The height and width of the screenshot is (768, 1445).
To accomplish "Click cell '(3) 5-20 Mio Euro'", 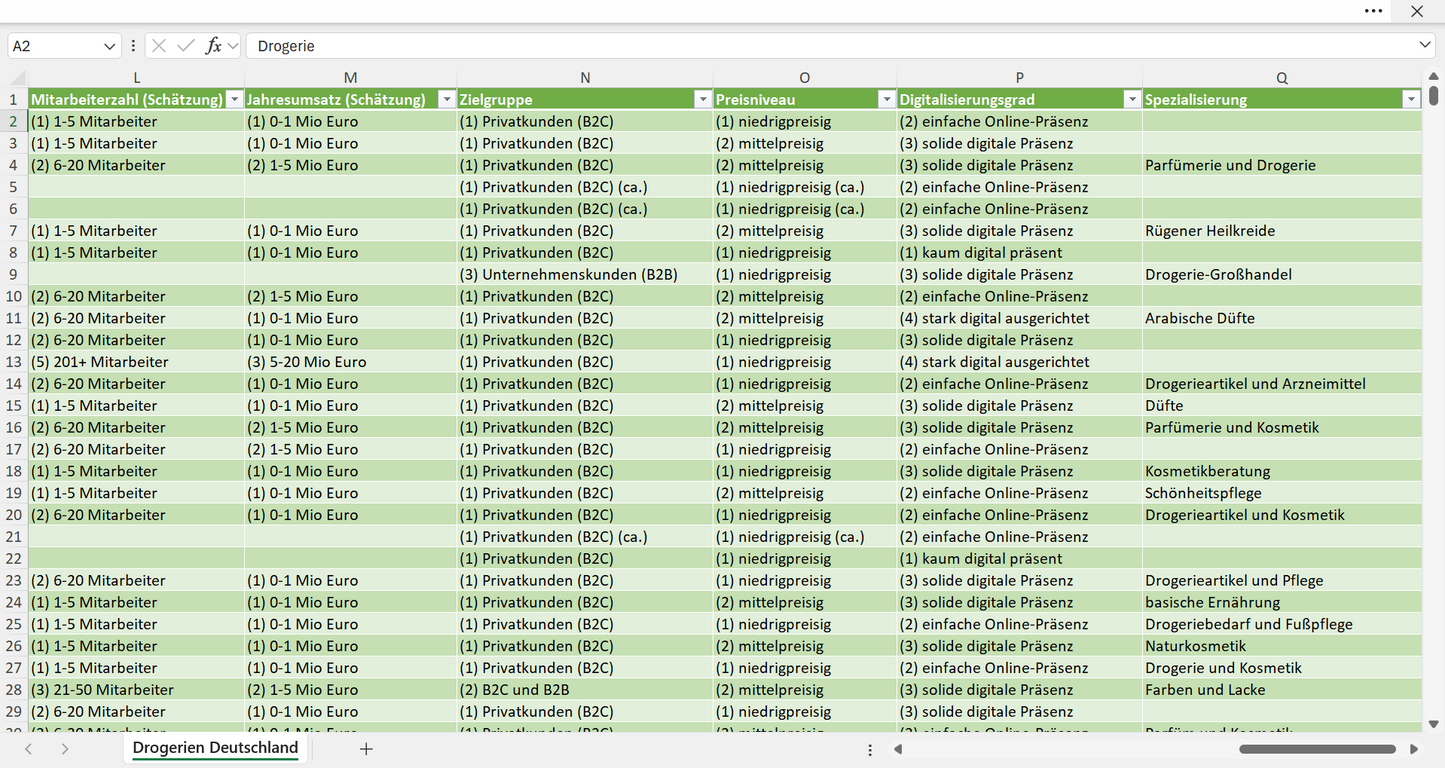I will 350,362.
